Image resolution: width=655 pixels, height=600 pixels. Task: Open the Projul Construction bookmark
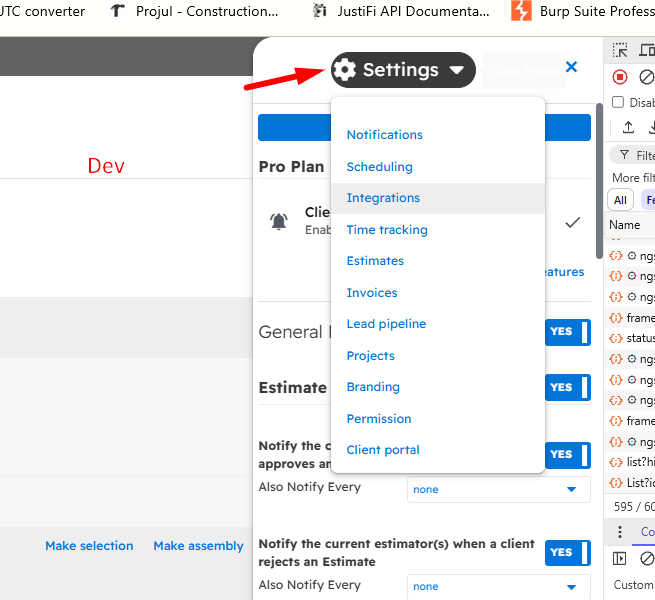click(x=194, y=11)
